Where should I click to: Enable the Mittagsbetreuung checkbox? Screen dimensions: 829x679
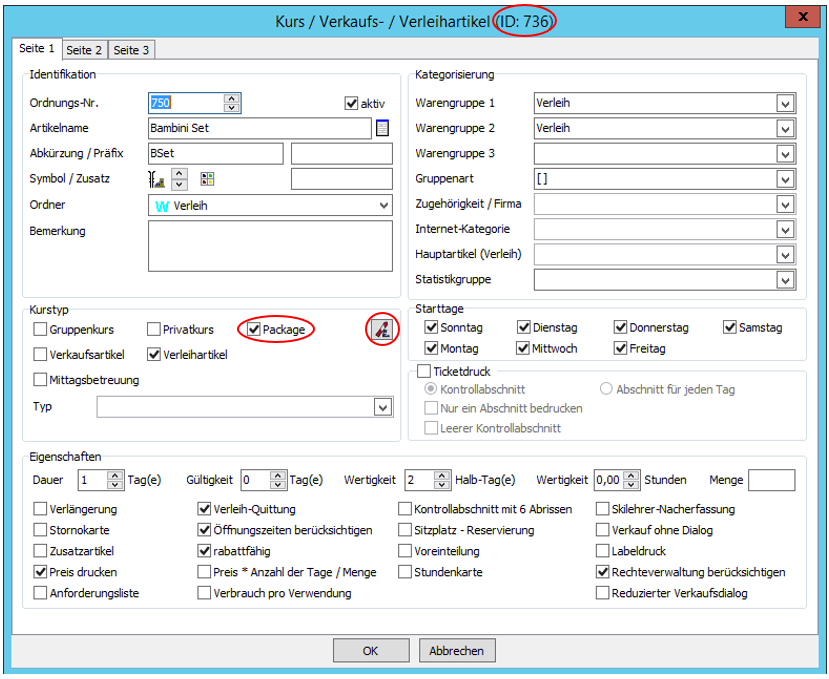point(40,380)
